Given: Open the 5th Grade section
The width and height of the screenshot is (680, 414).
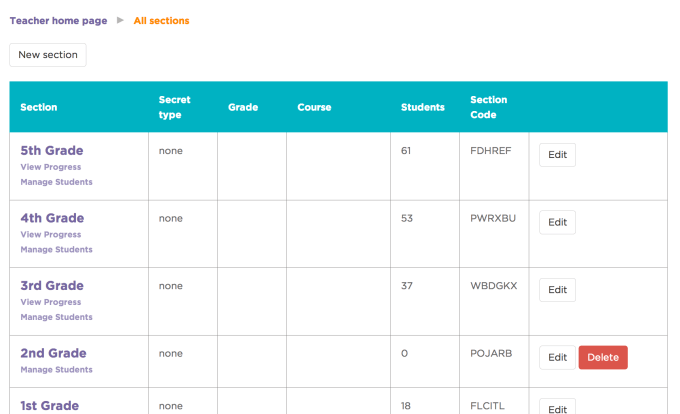Looking at the screenshot, I should [x=52, y=151].
